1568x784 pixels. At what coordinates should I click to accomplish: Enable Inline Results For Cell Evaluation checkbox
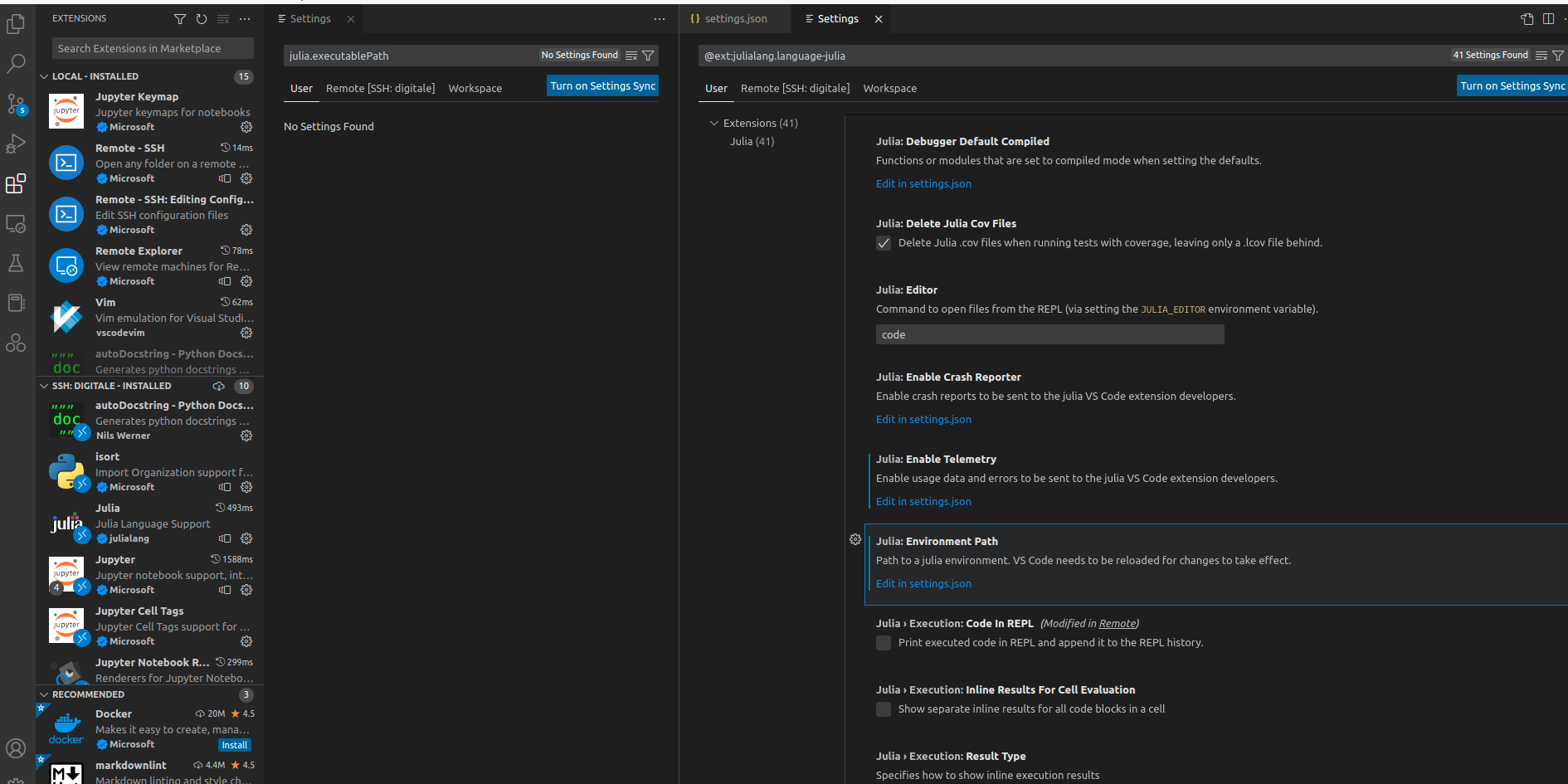(x=884, y=709)
